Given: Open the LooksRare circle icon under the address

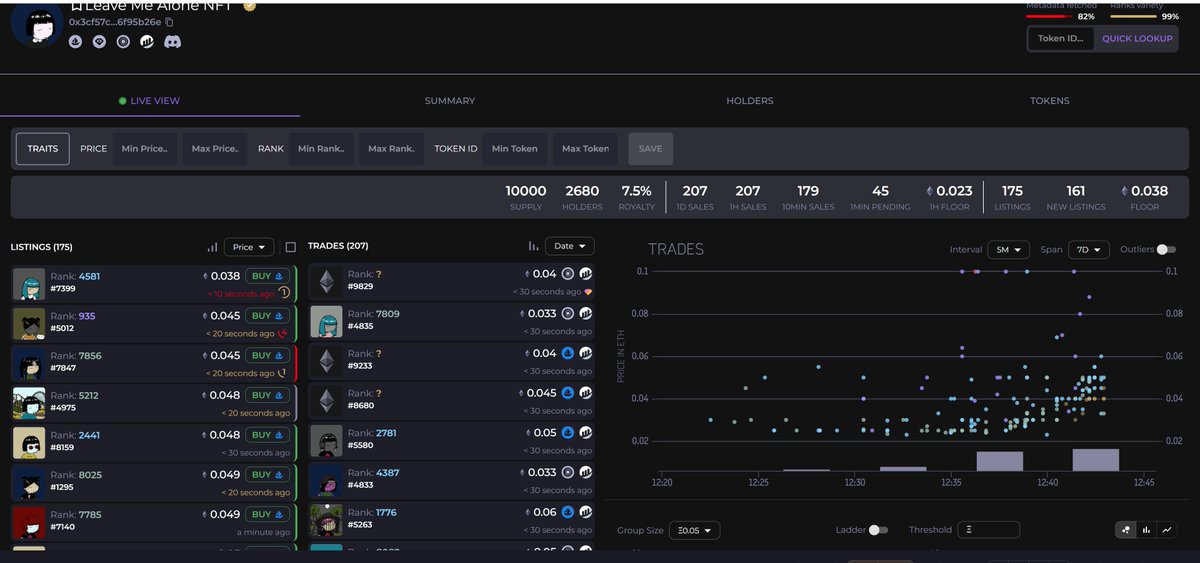Looking at the screenshot, I should tap(123, 42).
